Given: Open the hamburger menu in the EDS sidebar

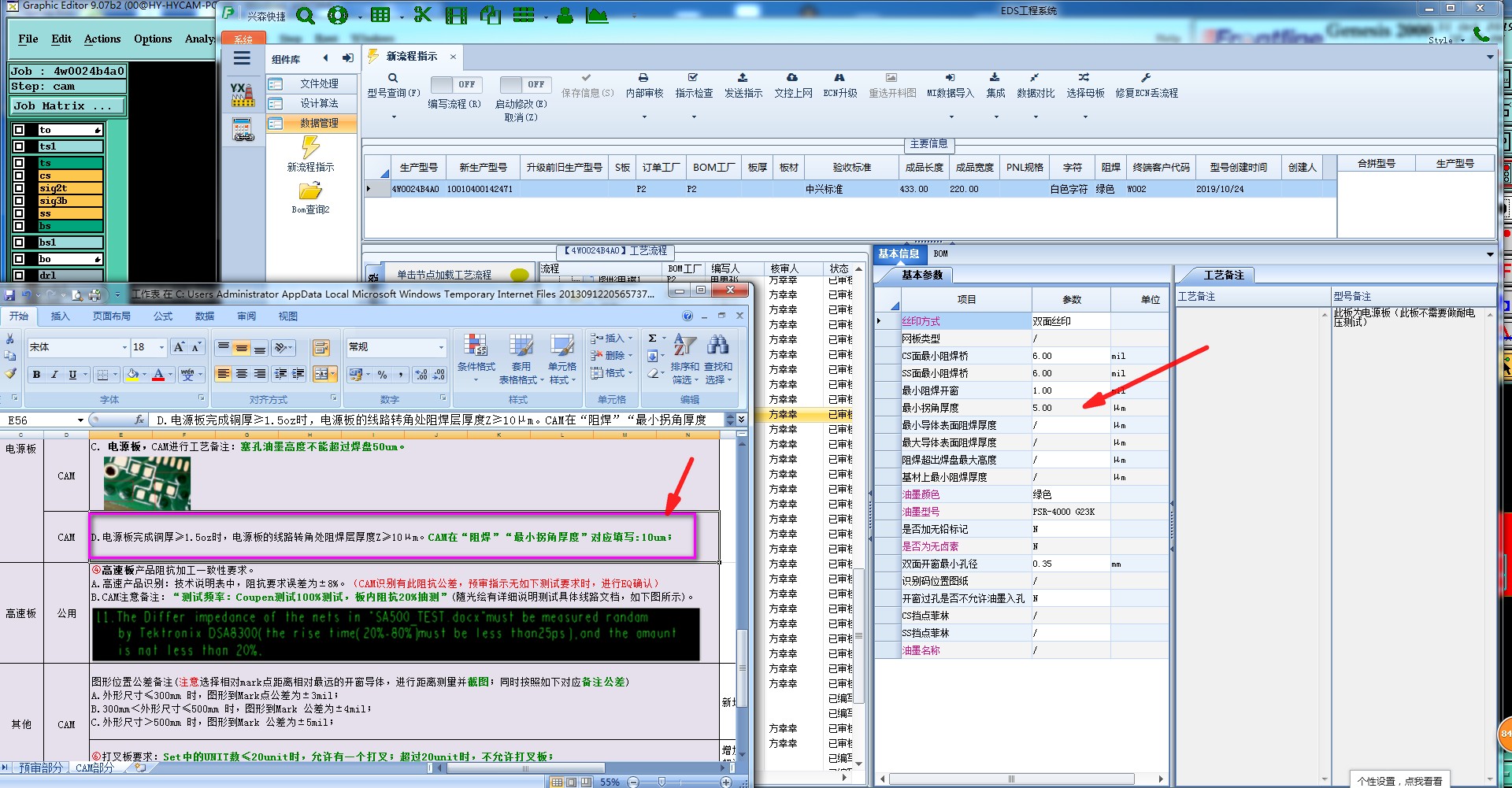Looking at the screenshot, I should [242, 58].
